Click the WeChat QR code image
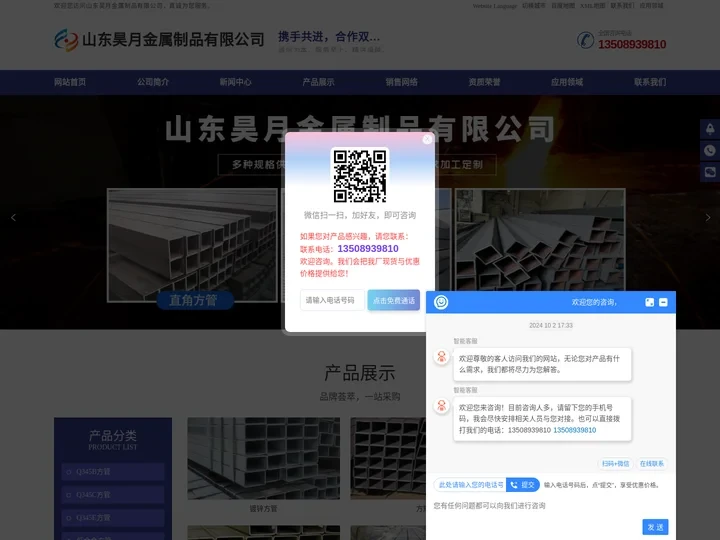720x540 pixels. (x=360, y=175)
